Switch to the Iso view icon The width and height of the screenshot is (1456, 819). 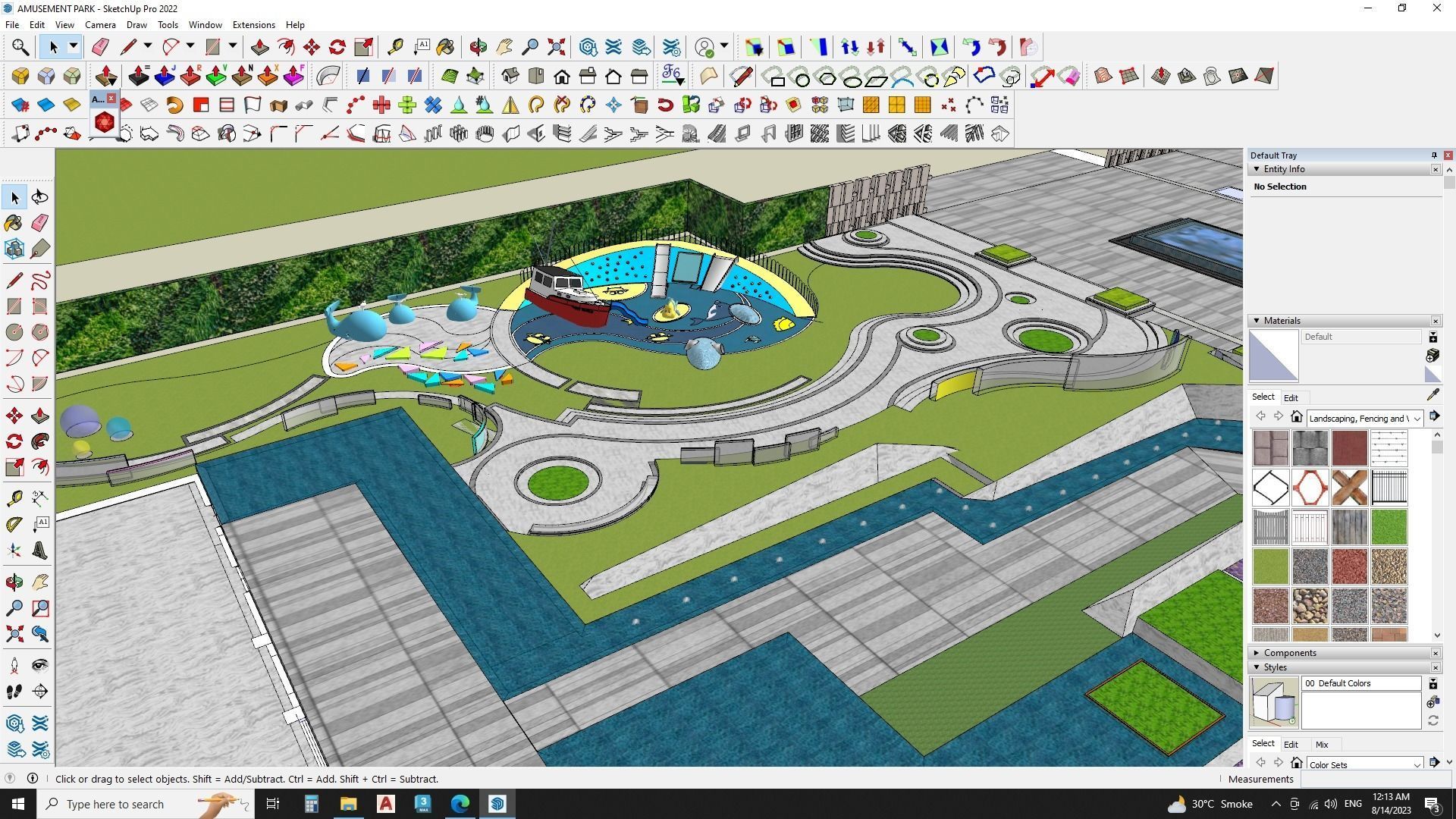[510, 76]
